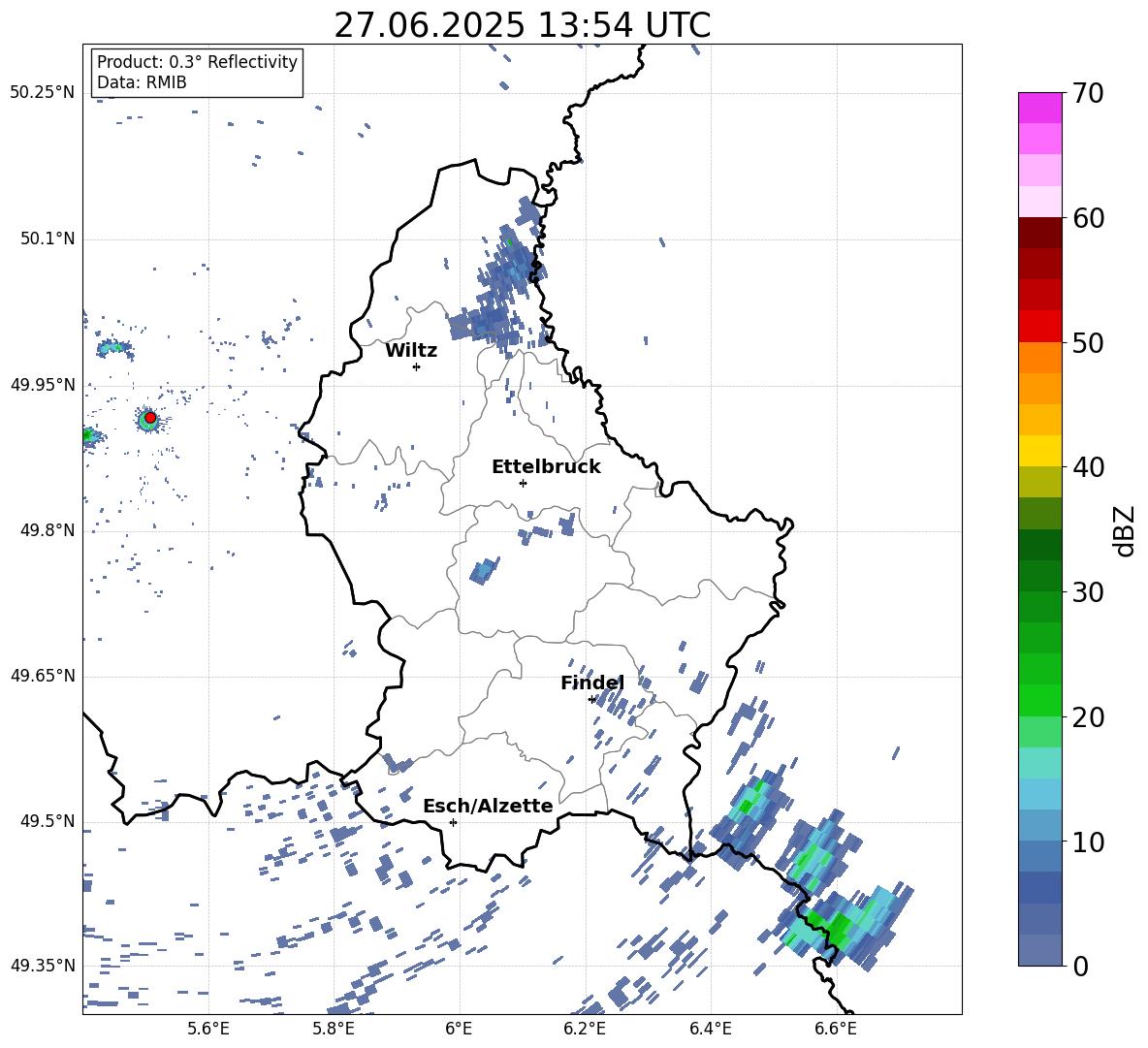Click the orange colorbar swatch below 50
Screen dimensions: 1148x1048
pyautogui.click(x=1039, y=357)
